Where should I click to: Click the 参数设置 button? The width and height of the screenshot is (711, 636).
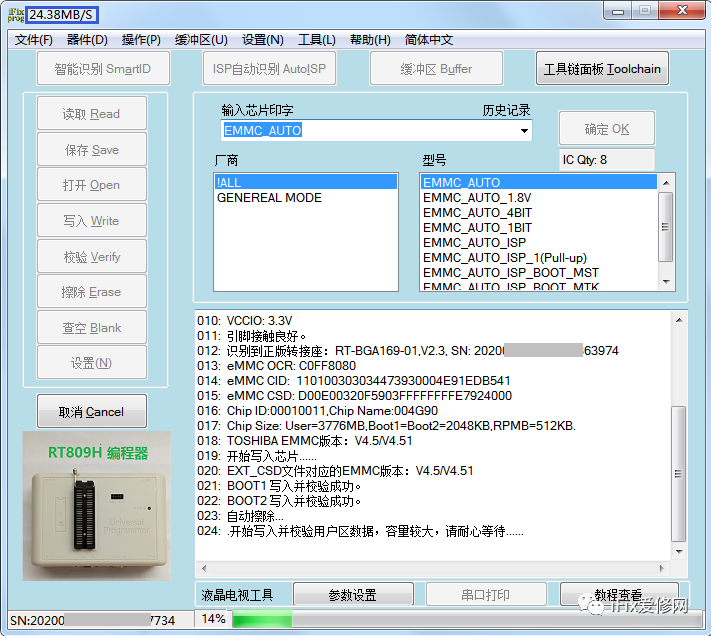click(x=353, y=594)
